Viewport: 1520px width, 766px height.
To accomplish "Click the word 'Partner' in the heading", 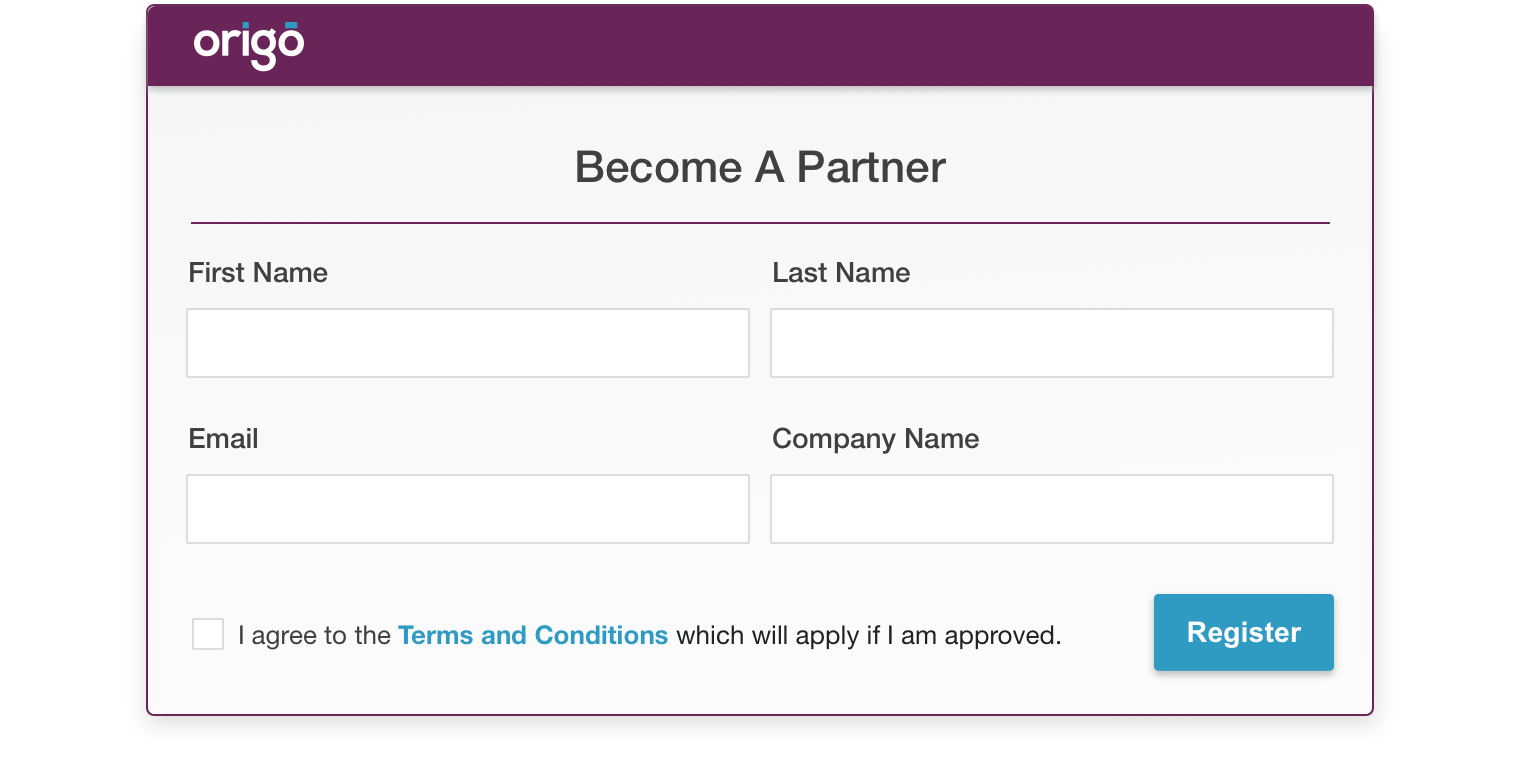I will (871, 167).
